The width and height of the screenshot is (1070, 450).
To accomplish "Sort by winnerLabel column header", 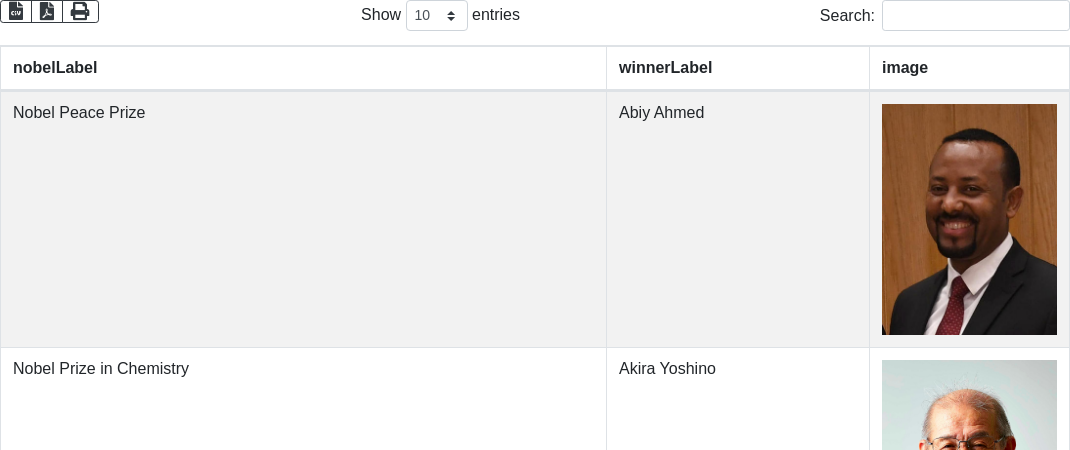I will [x=665, y=68].
